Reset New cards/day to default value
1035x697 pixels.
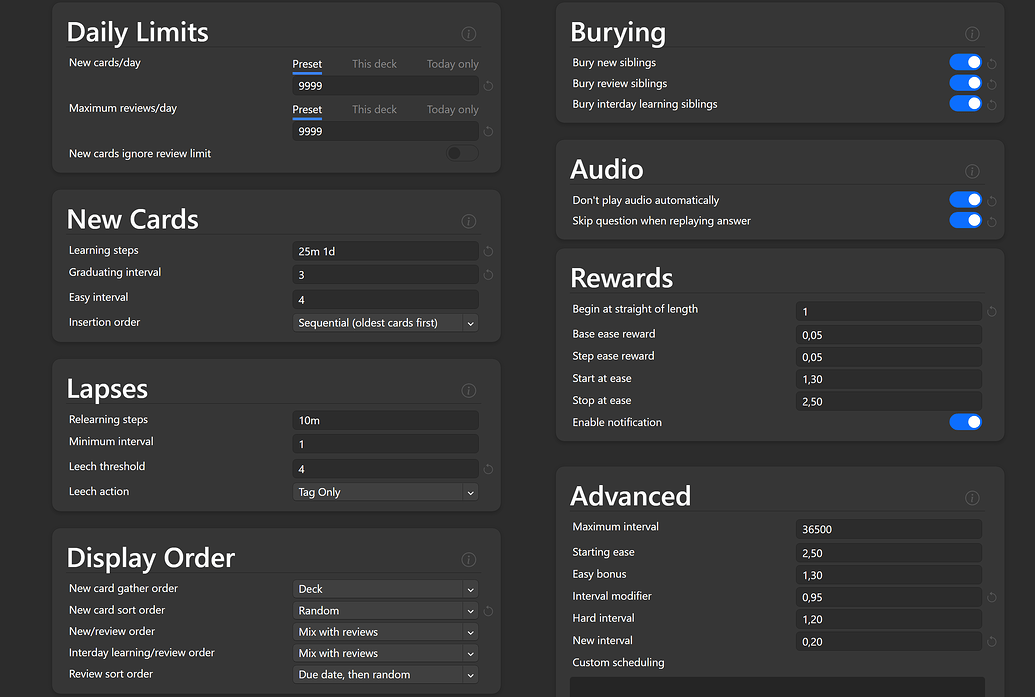click(487, 85)
